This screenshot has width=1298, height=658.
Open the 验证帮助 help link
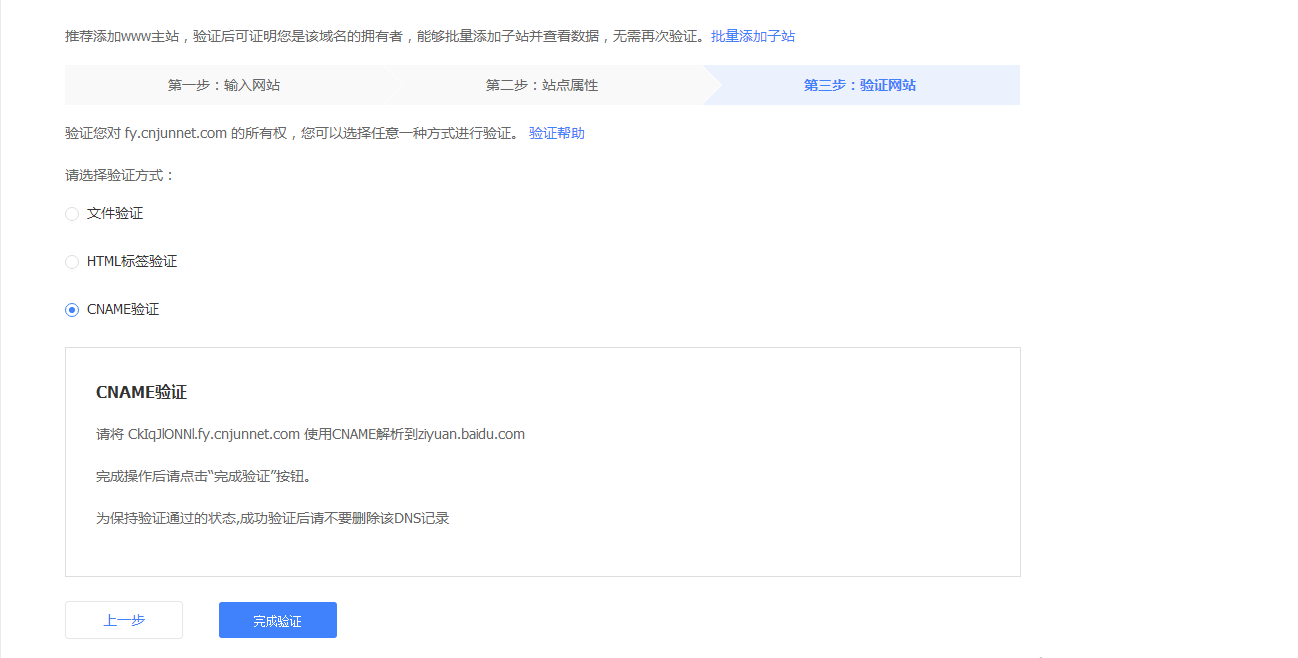[x=556, y=132]
